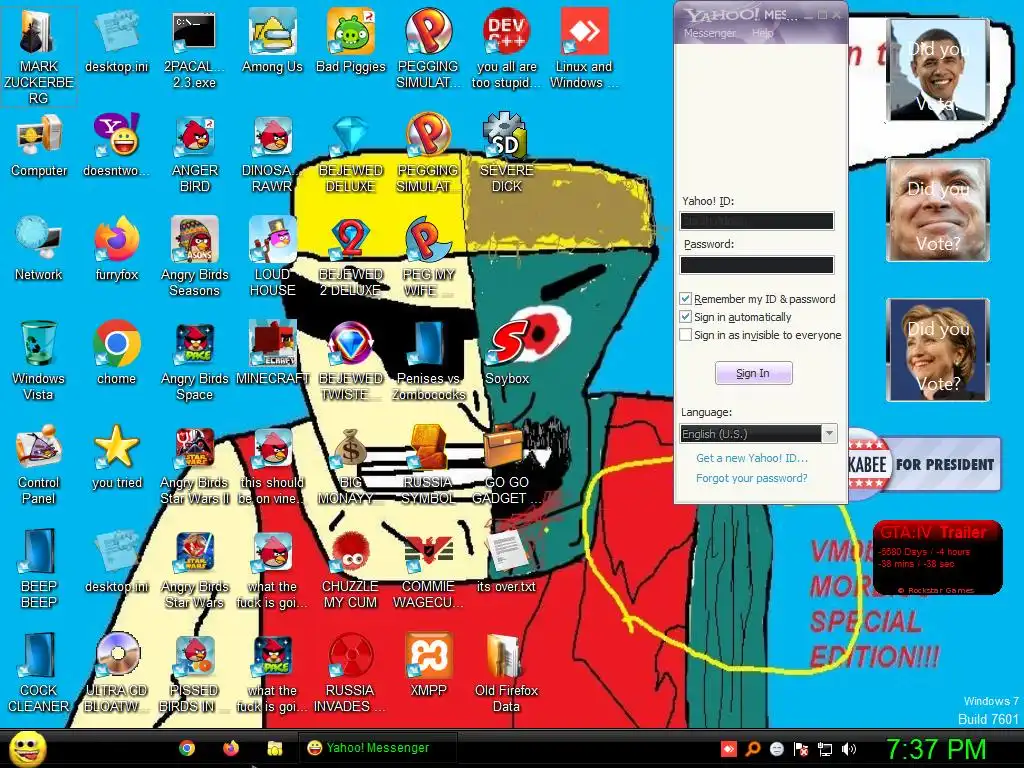
Task: Launch the chome Chrome shortcut
Action: [117, 353]
